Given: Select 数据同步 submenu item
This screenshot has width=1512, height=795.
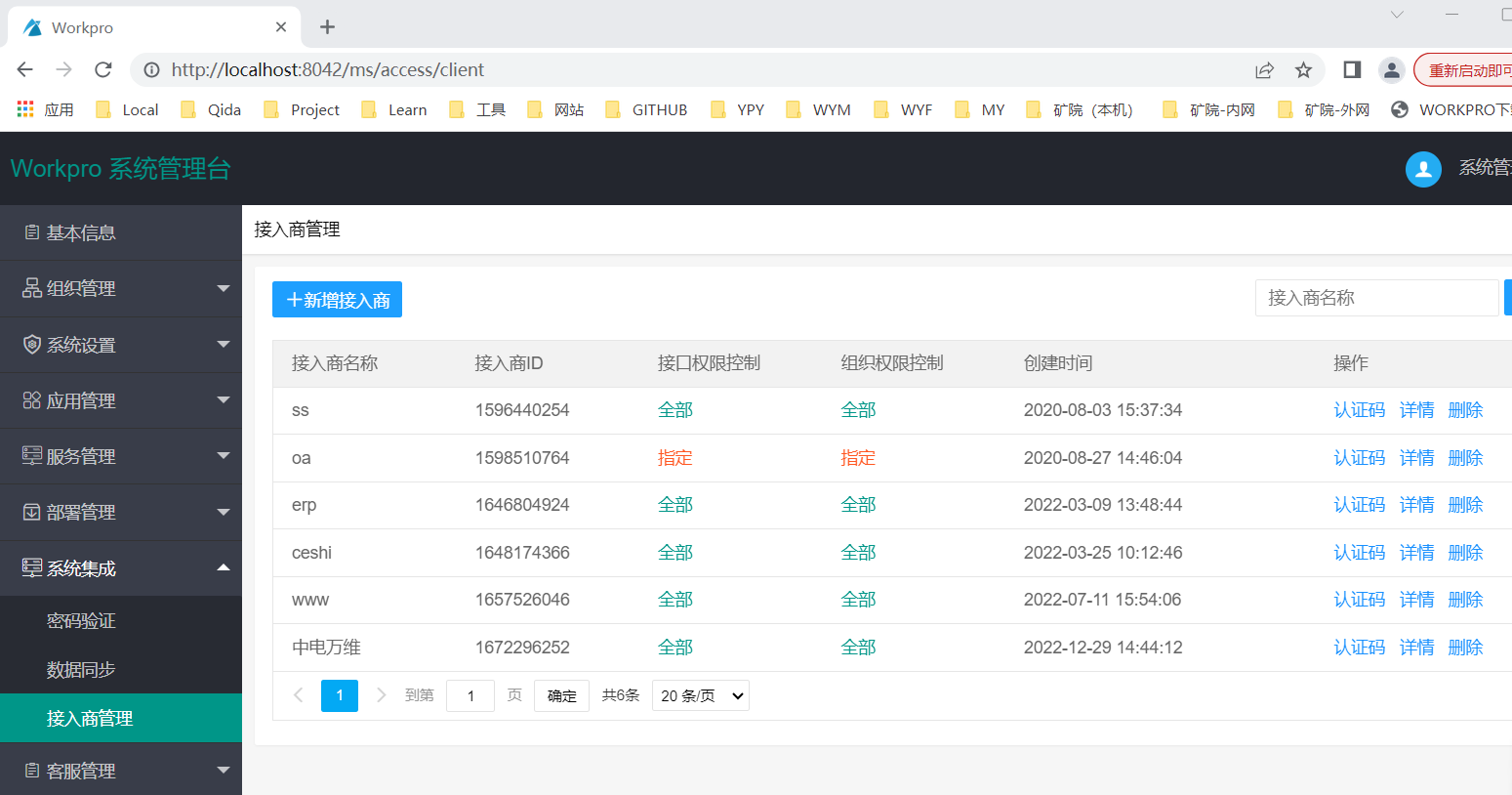Looking at the screenshot, I should [x=81, y=670].
